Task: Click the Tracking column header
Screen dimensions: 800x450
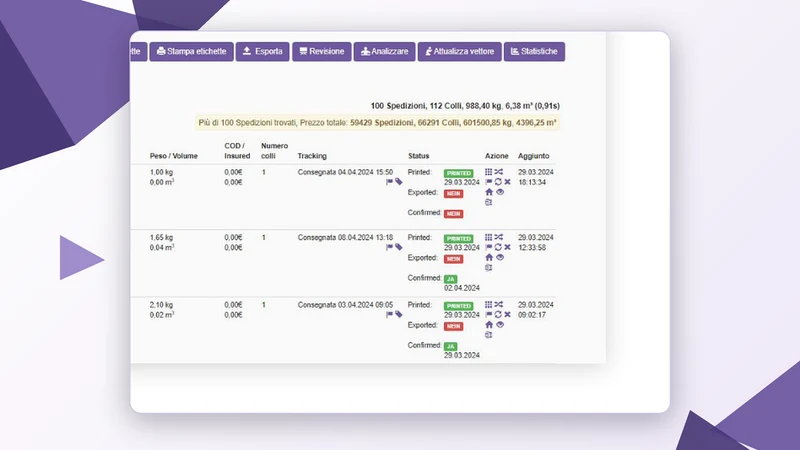Action: (x=312, y=156)
